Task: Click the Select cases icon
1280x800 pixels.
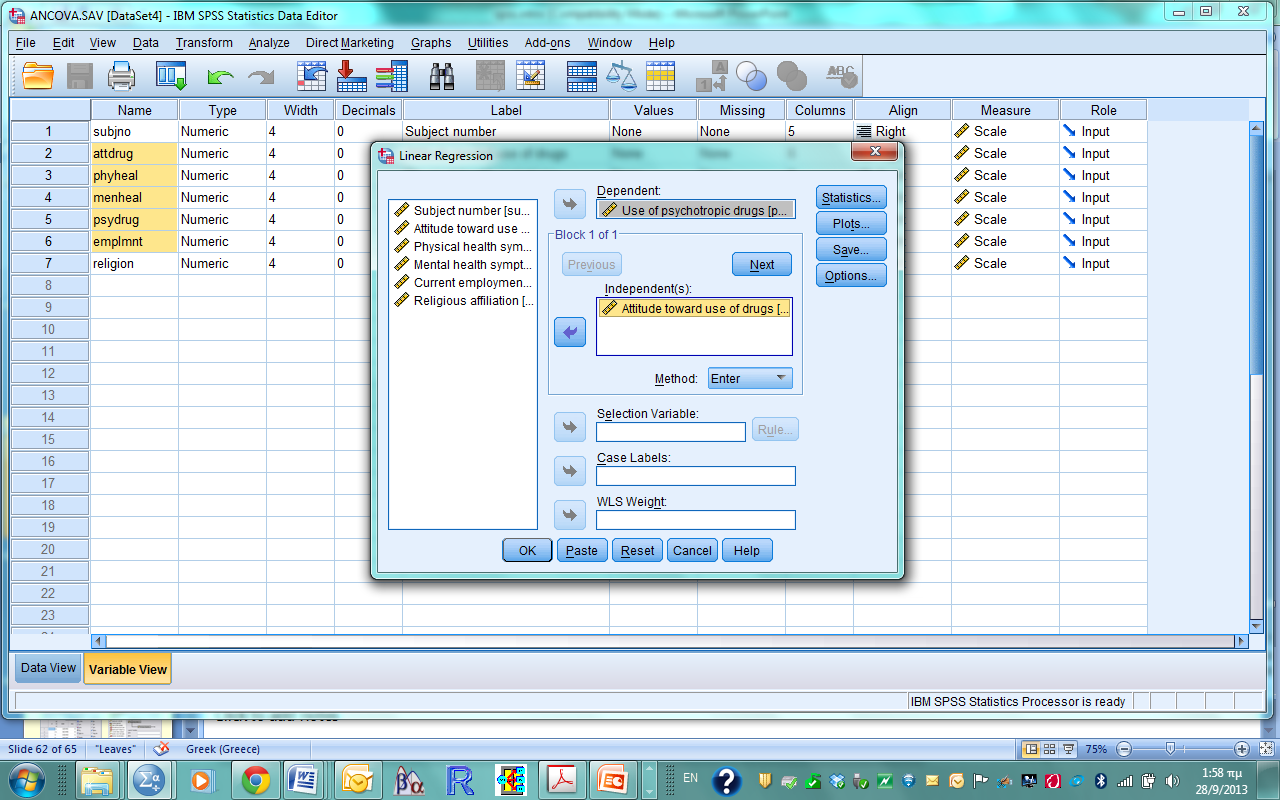Action: tap(660, 76)
